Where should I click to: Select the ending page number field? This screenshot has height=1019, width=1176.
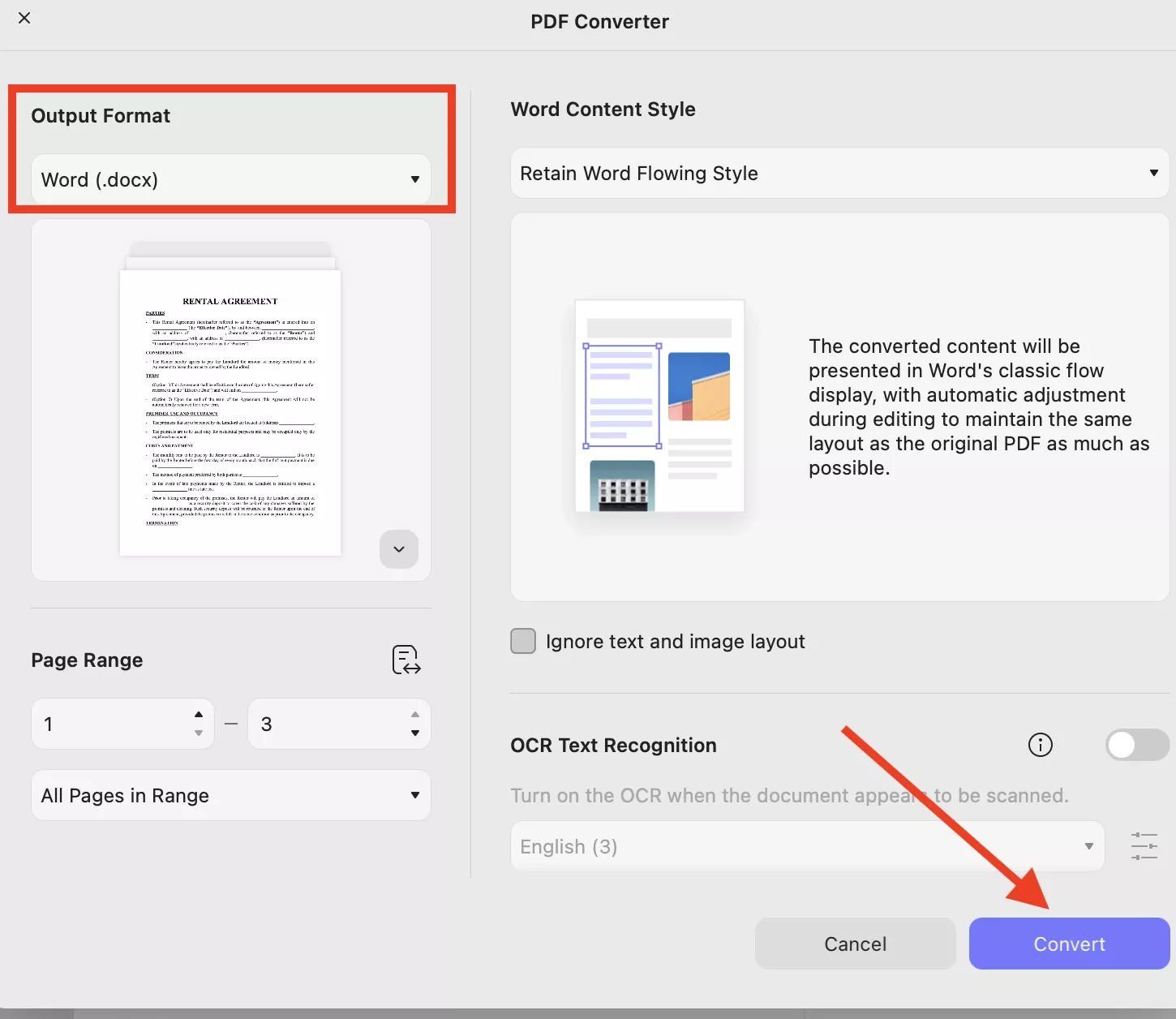coord(324,724)
